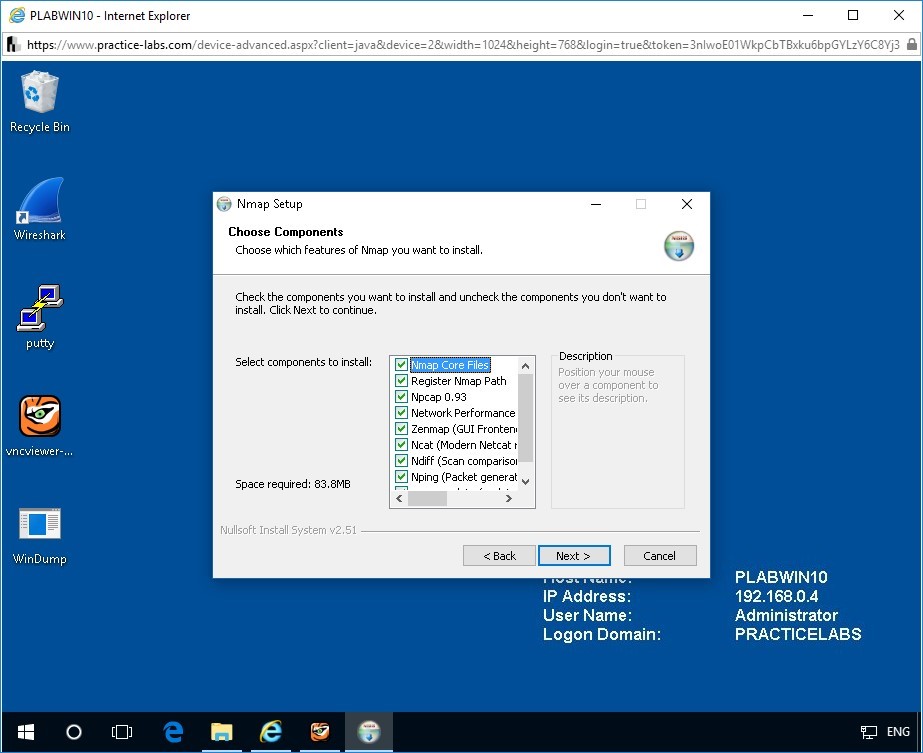This screenshot has height=753, width=923.
Task: Select the Wireshark desktop shortcut
Action: [39, 209]
